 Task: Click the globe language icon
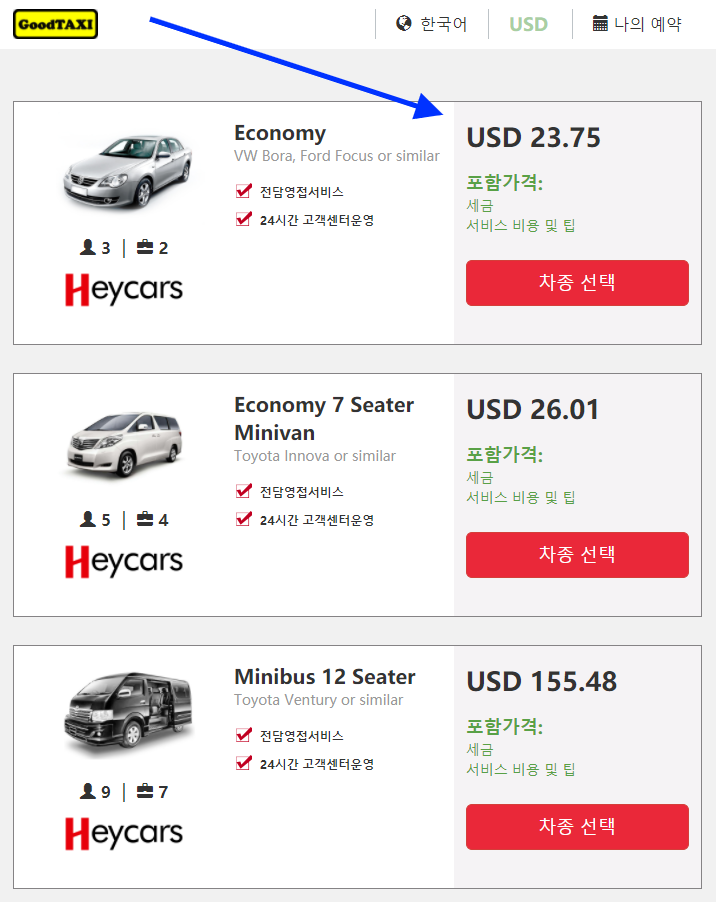(404, 23)
